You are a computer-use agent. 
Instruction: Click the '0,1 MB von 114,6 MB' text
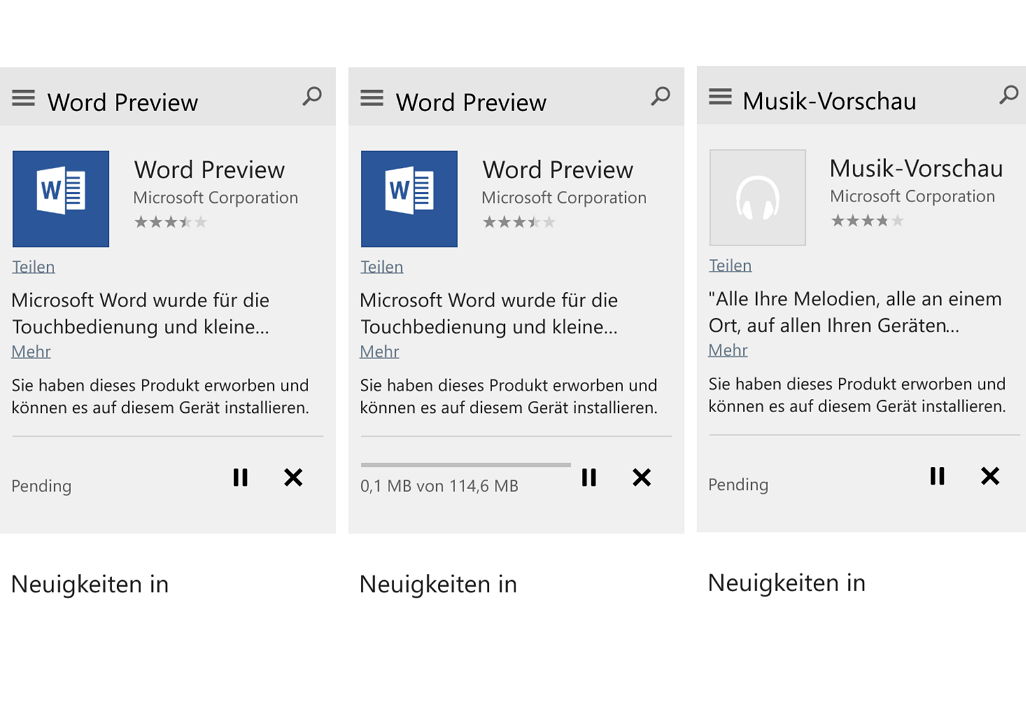click(439, 486)
